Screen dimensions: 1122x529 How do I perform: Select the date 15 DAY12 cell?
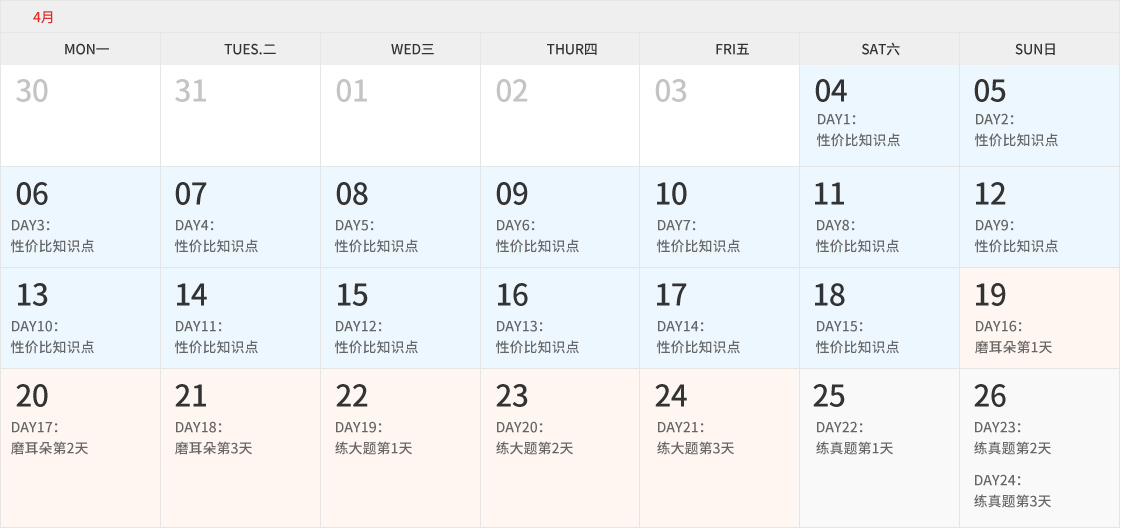pos(400,318)
